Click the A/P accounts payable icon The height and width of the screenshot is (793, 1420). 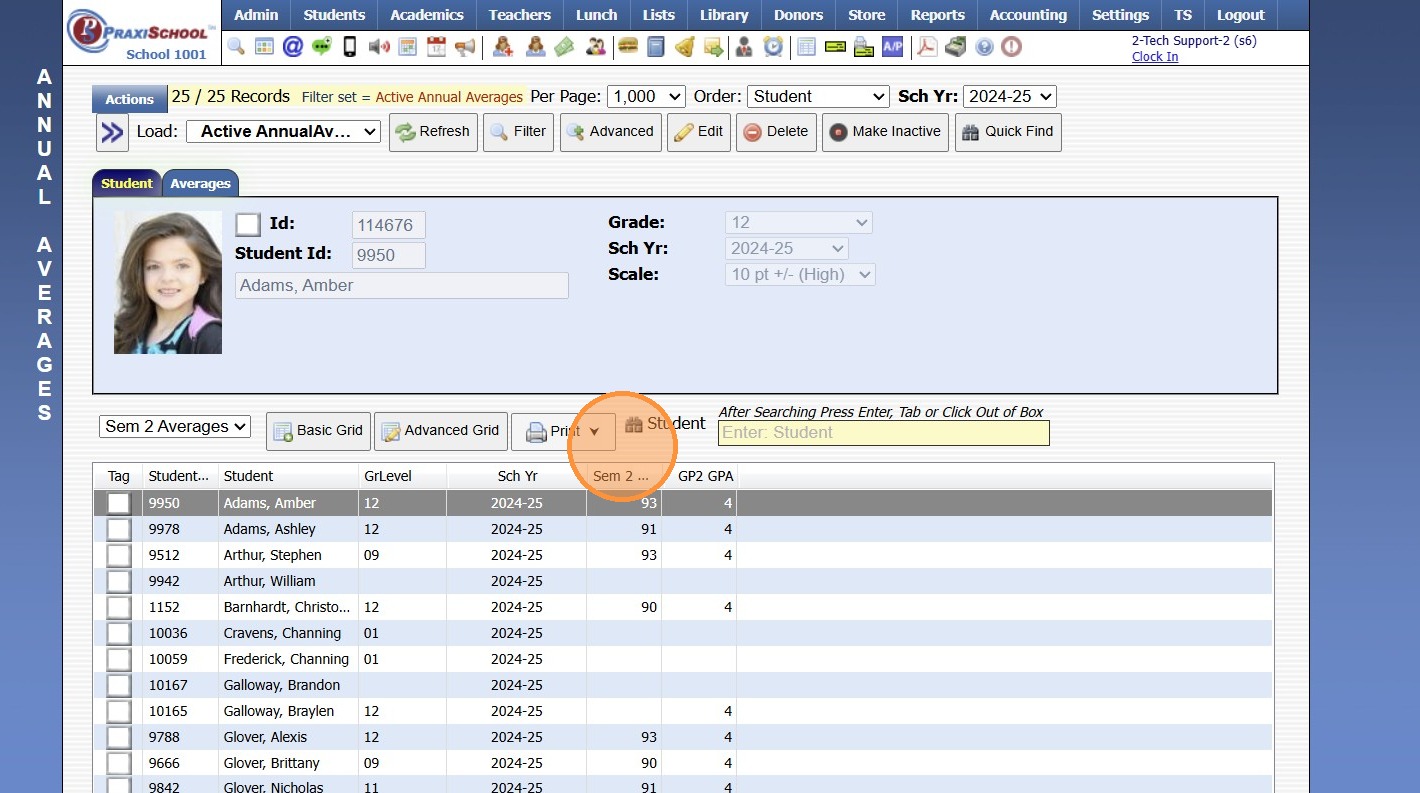coord(892,46)
